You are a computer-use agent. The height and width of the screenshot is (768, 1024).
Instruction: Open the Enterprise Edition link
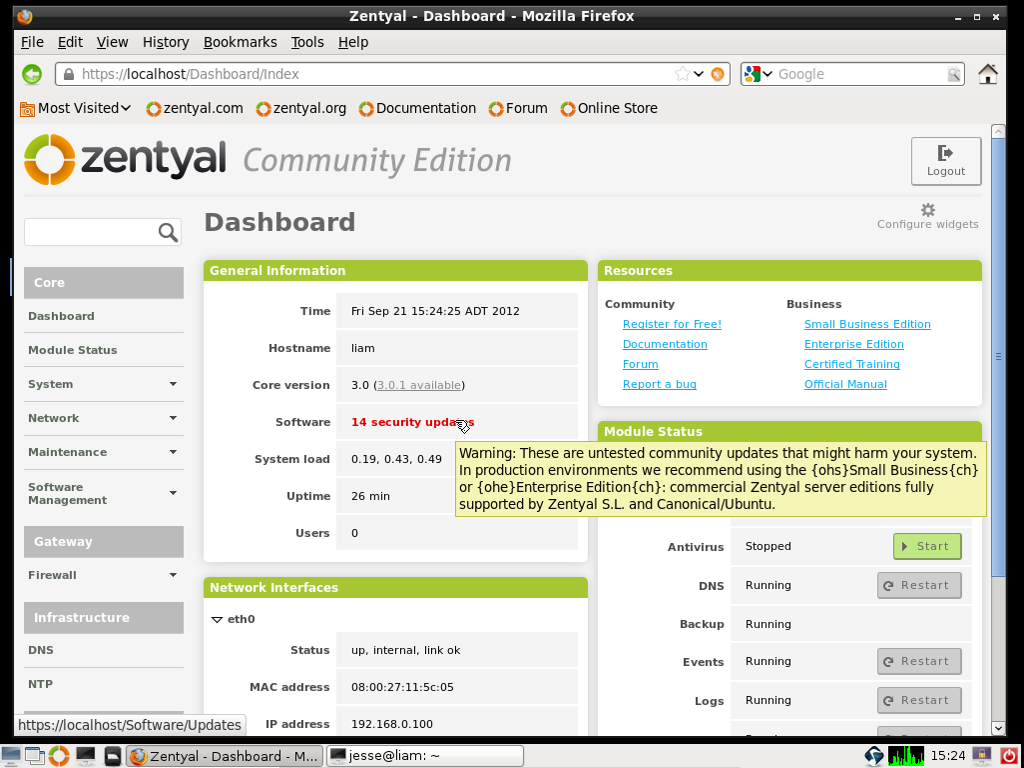pos(854,344)
